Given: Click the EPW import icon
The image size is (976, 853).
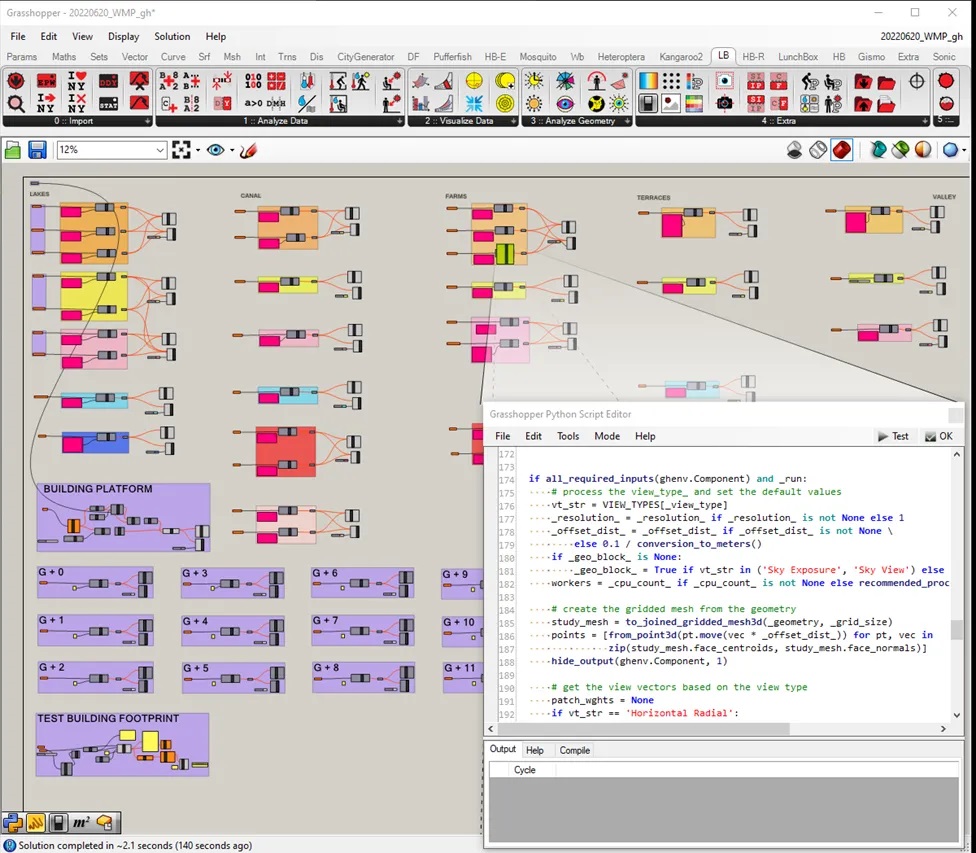Looking at the screenshot, I should point(46,81).
